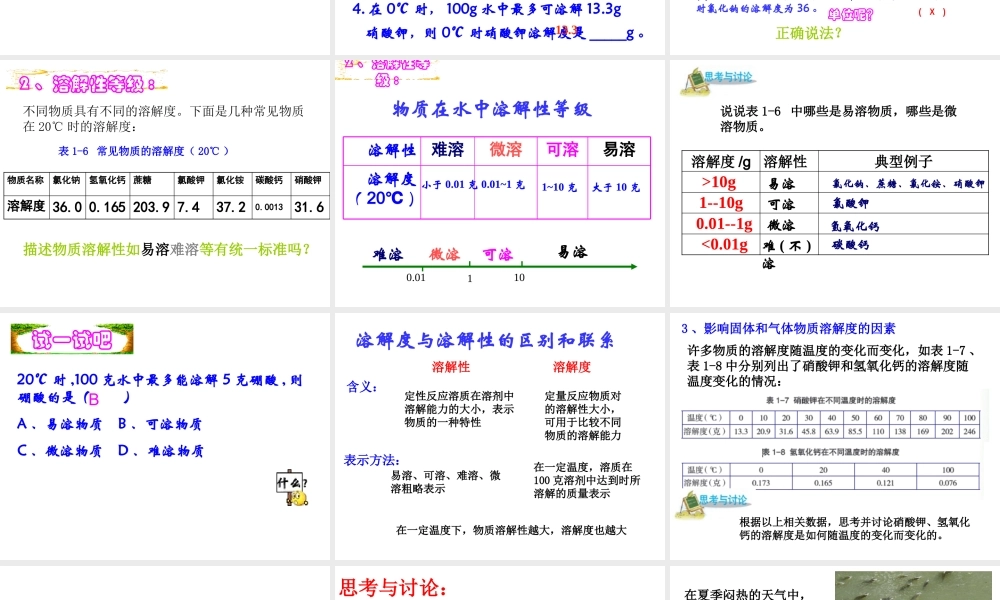The width and height of the screenshot is (1000, 600).
Task: Click the red 微溶 header in the pink table
Action: [505, 150]
